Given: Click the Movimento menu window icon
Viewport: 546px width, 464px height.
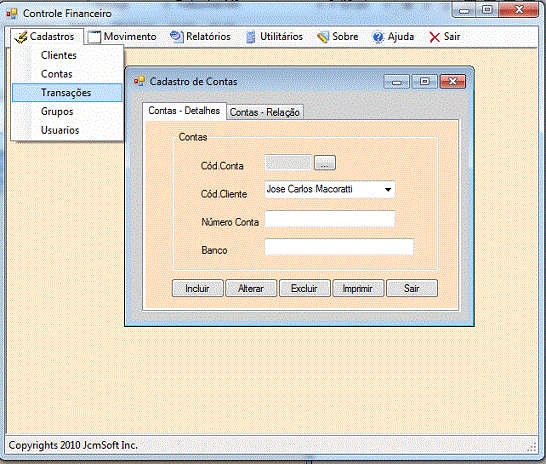Looking at the screenshot, I should click(94, 37).
